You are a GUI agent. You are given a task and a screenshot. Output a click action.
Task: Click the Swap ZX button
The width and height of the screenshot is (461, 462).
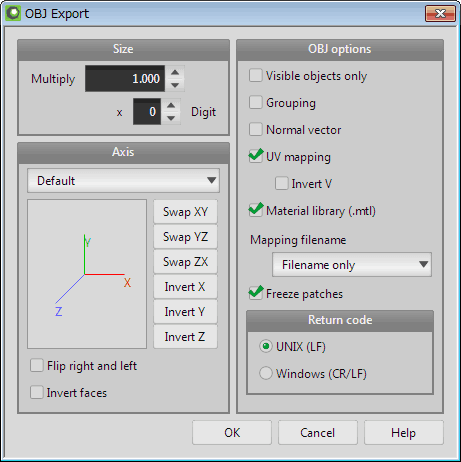coord(185,262)
